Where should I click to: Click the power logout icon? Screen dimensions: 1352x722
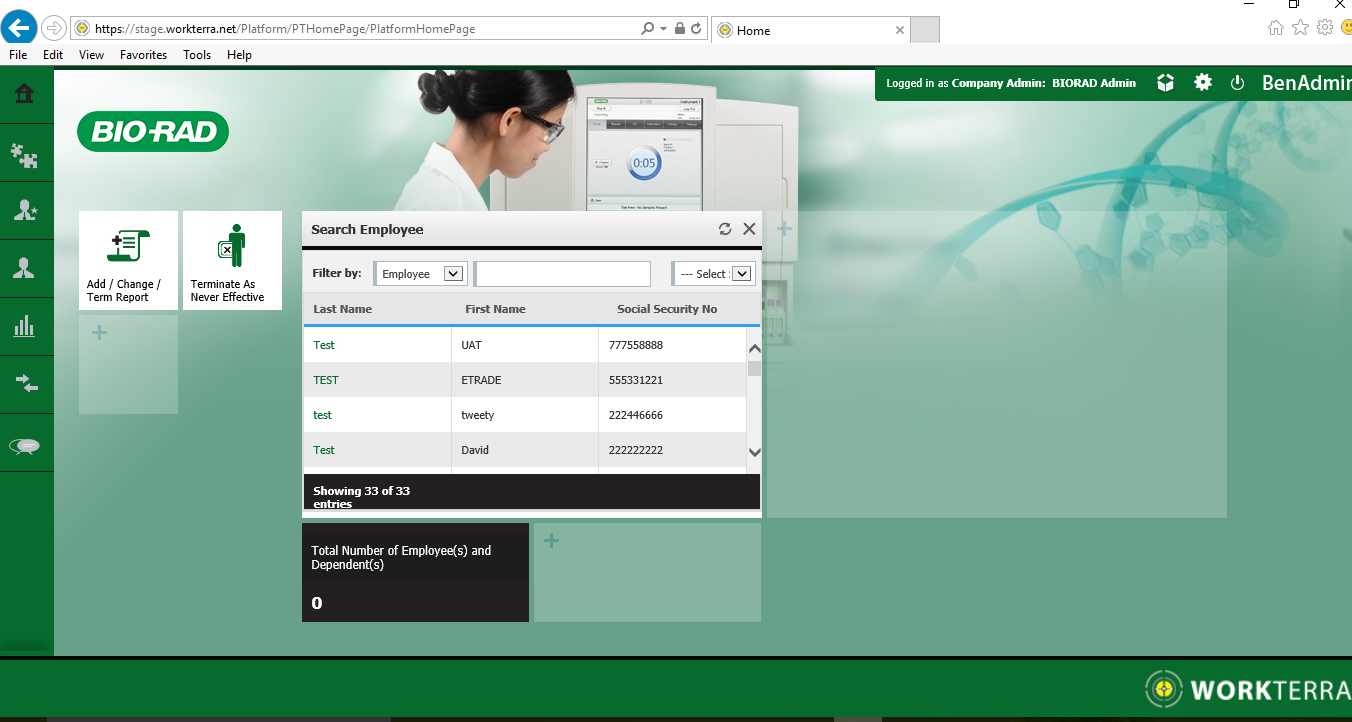click(x=1237, y=83)
